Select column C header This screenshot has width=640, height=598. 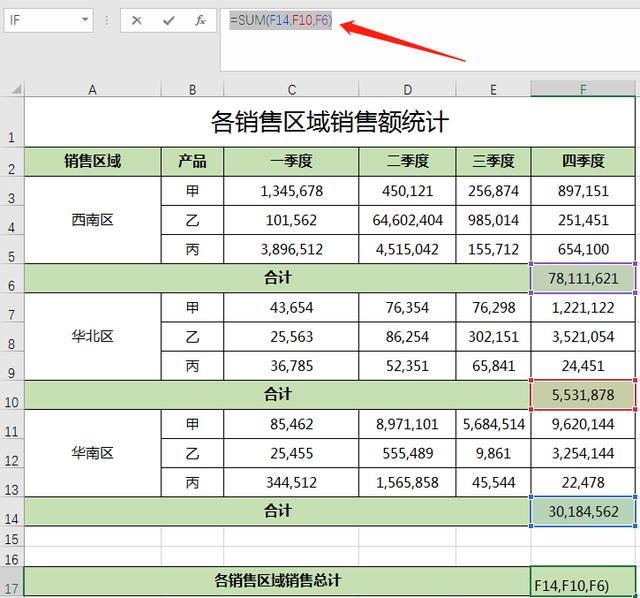pos(291,89)
